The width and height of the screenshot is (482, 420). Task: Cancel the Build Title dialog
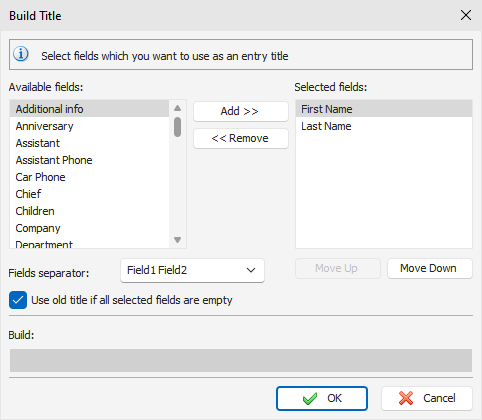click(x=427, y=398)
